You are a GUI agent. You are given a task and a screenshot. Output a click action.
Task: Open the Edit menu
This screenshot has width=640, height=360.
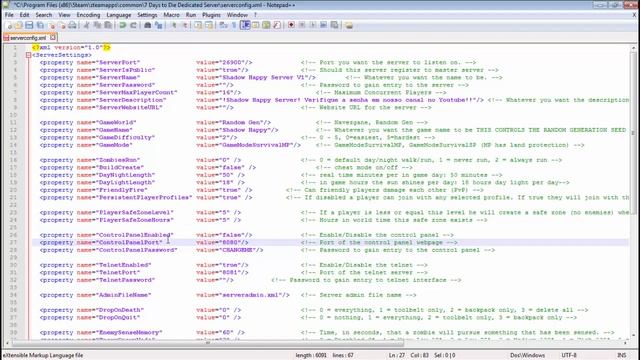24,15
